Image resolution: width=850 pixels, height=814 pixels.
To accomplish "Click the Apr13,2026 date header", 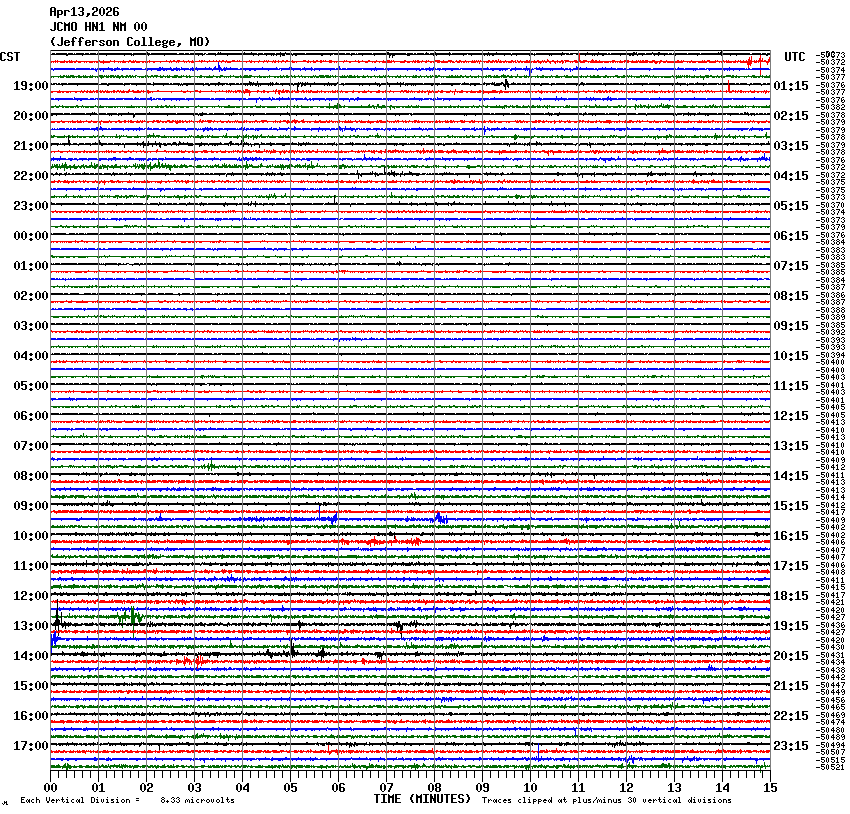I will click(84, 12).
